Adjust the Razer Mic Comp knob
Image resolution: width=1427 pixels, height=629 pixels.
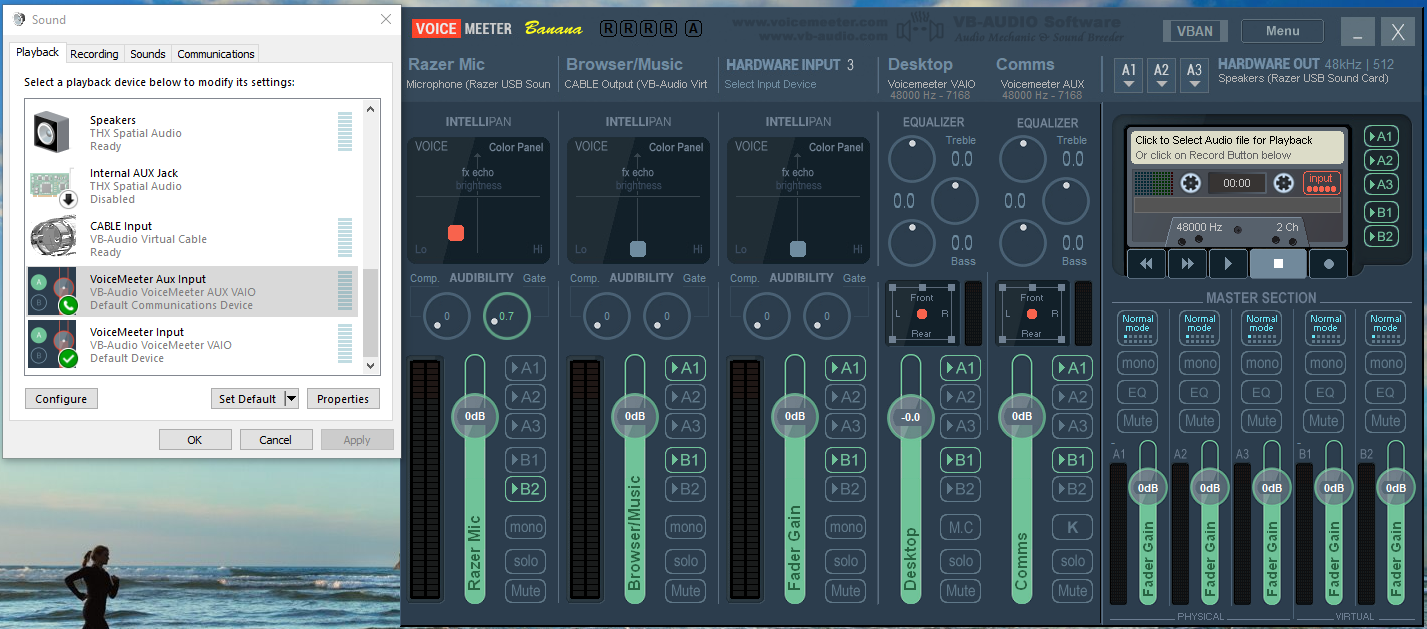click(447, 316)
